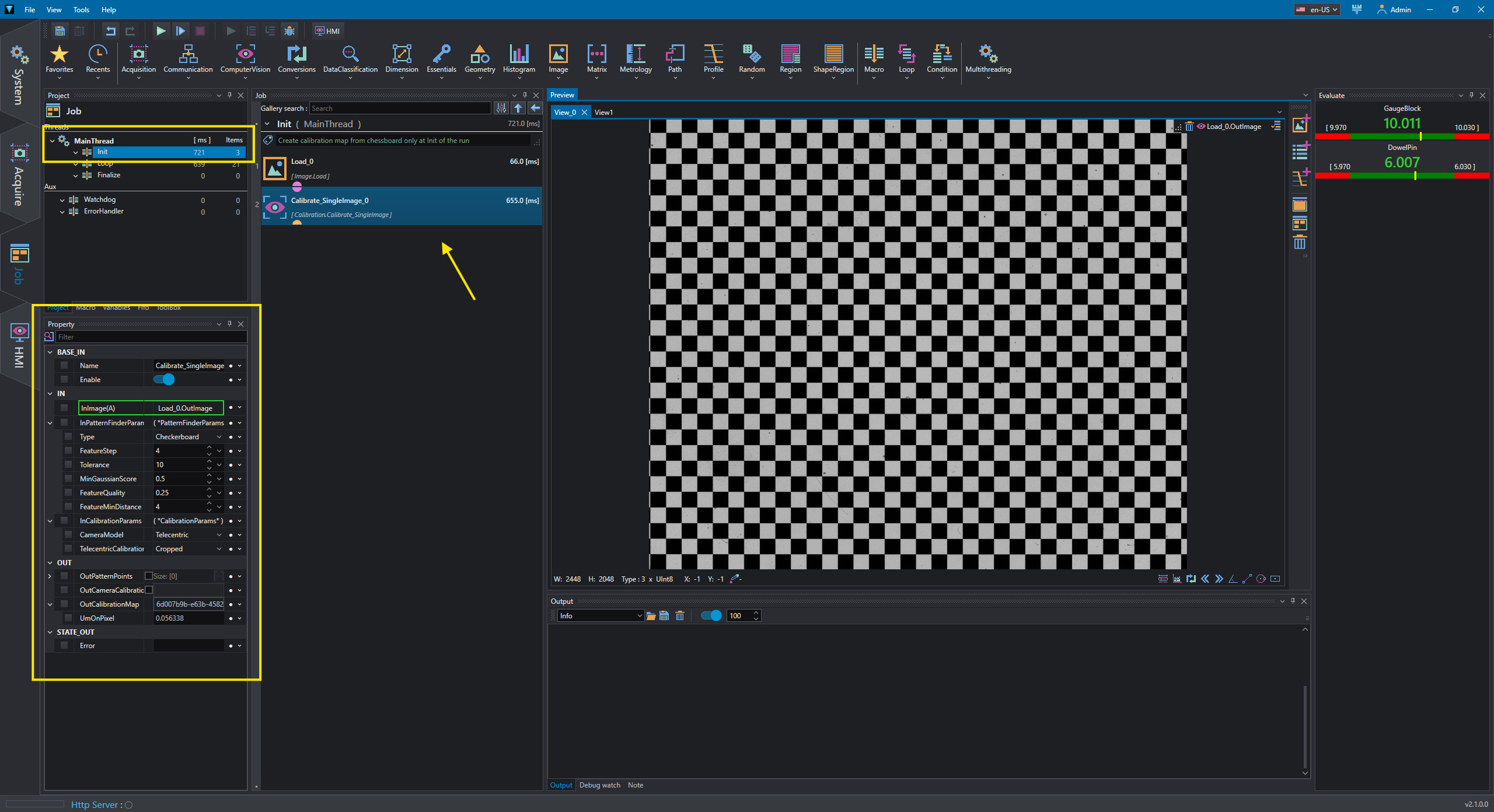Collapse the MainThread tree node
Image resolution: width=1494 pixels, height=812 pixels.
53,141
